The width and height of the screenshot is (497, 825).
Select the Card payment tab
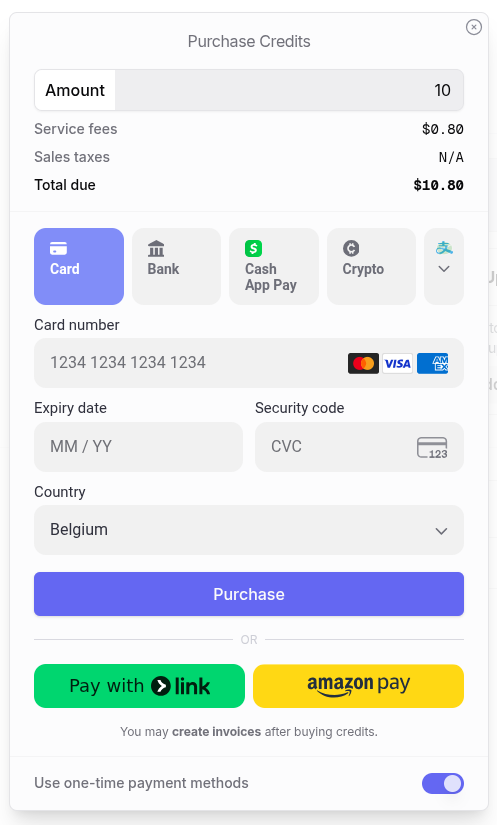(x=79, y=266)
